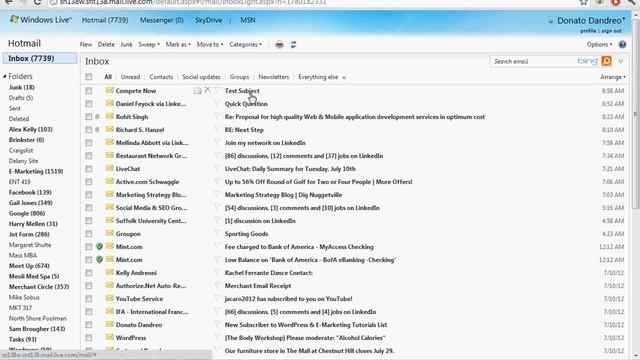640x360 pixels.
Task: Check the Compete Now email checkbox
Action: pyautogui.click(x=89, y=91)
